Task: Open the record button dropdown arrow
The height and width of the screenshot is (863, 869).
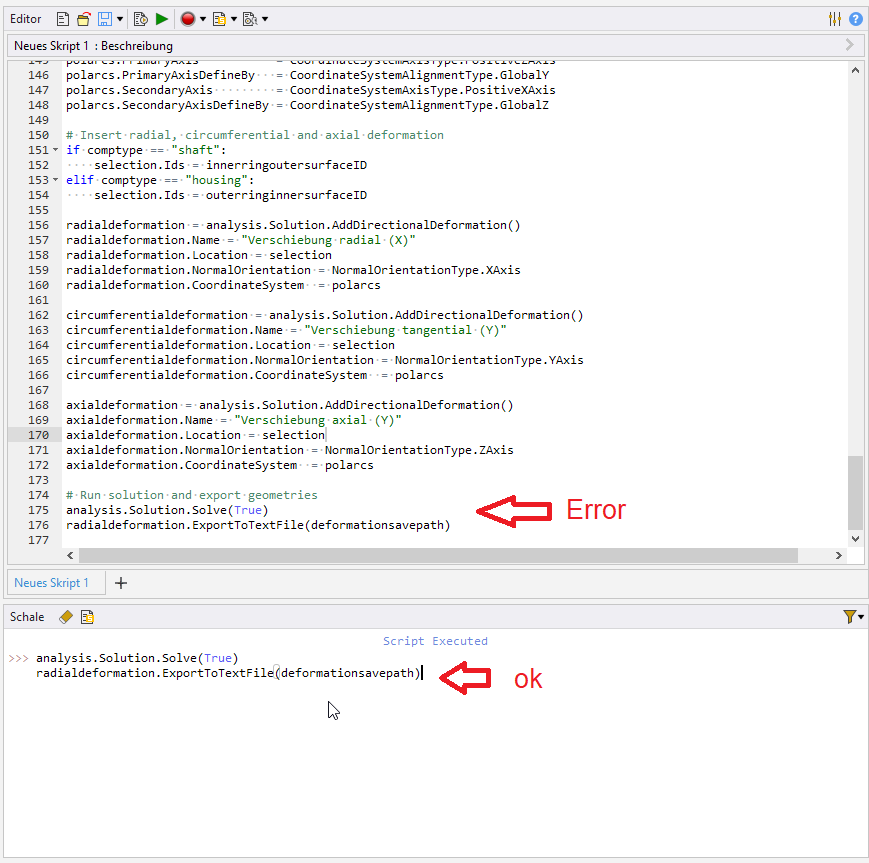Action: pos(203,19)
